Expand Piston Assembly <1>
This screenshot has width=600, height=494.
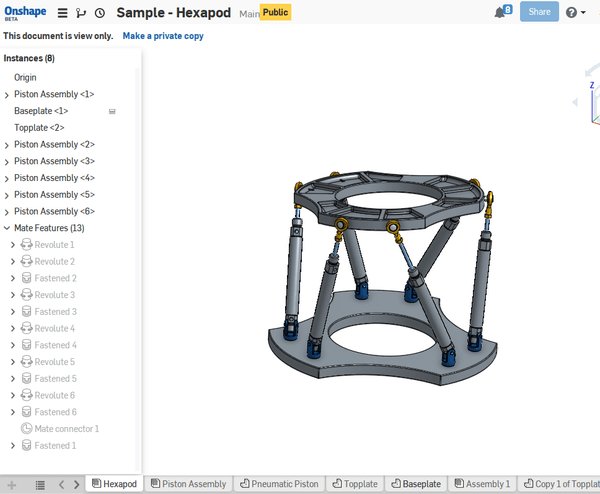(7, 95)
